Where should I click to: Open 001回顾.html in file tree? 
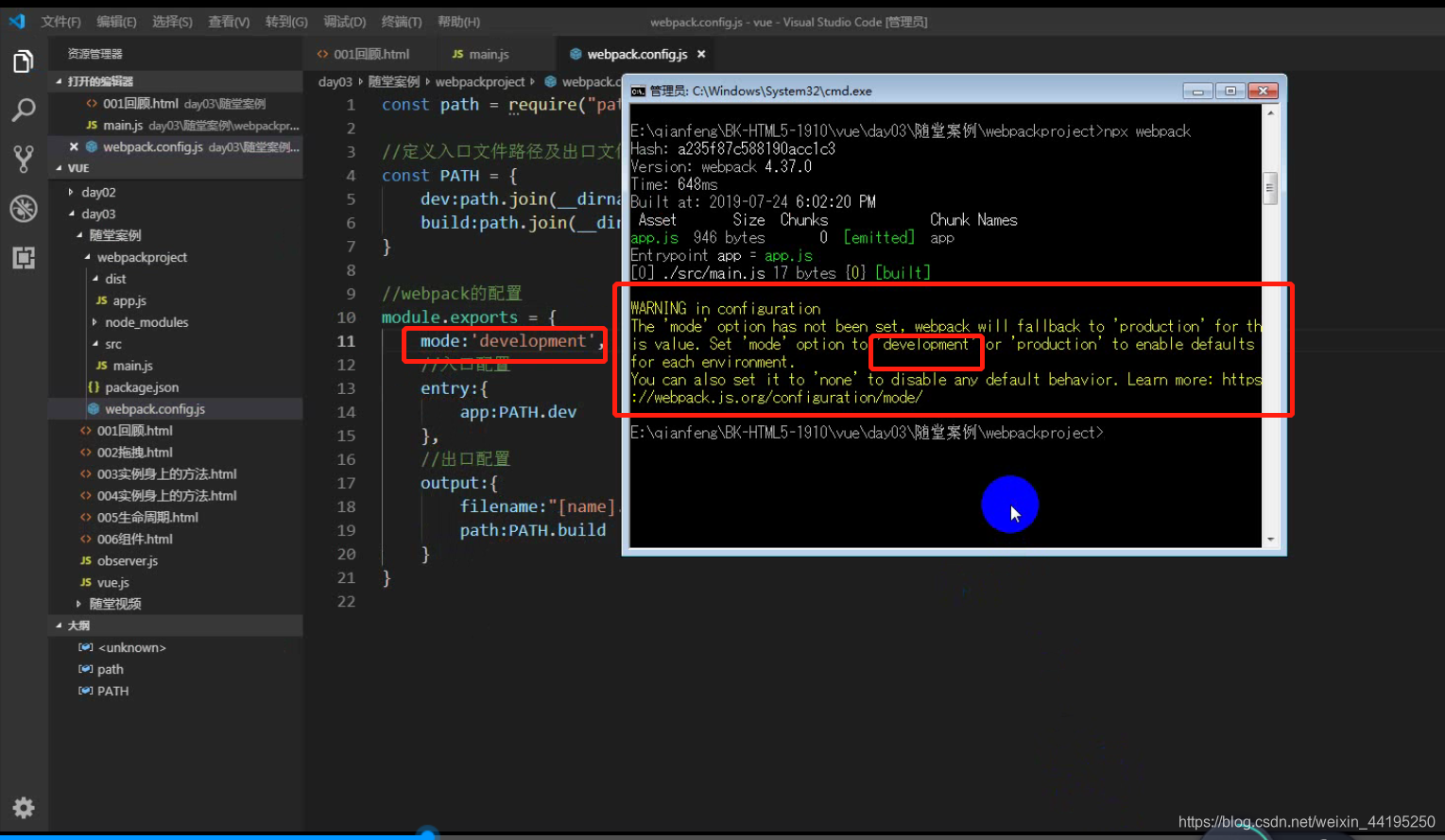[134, 431]
